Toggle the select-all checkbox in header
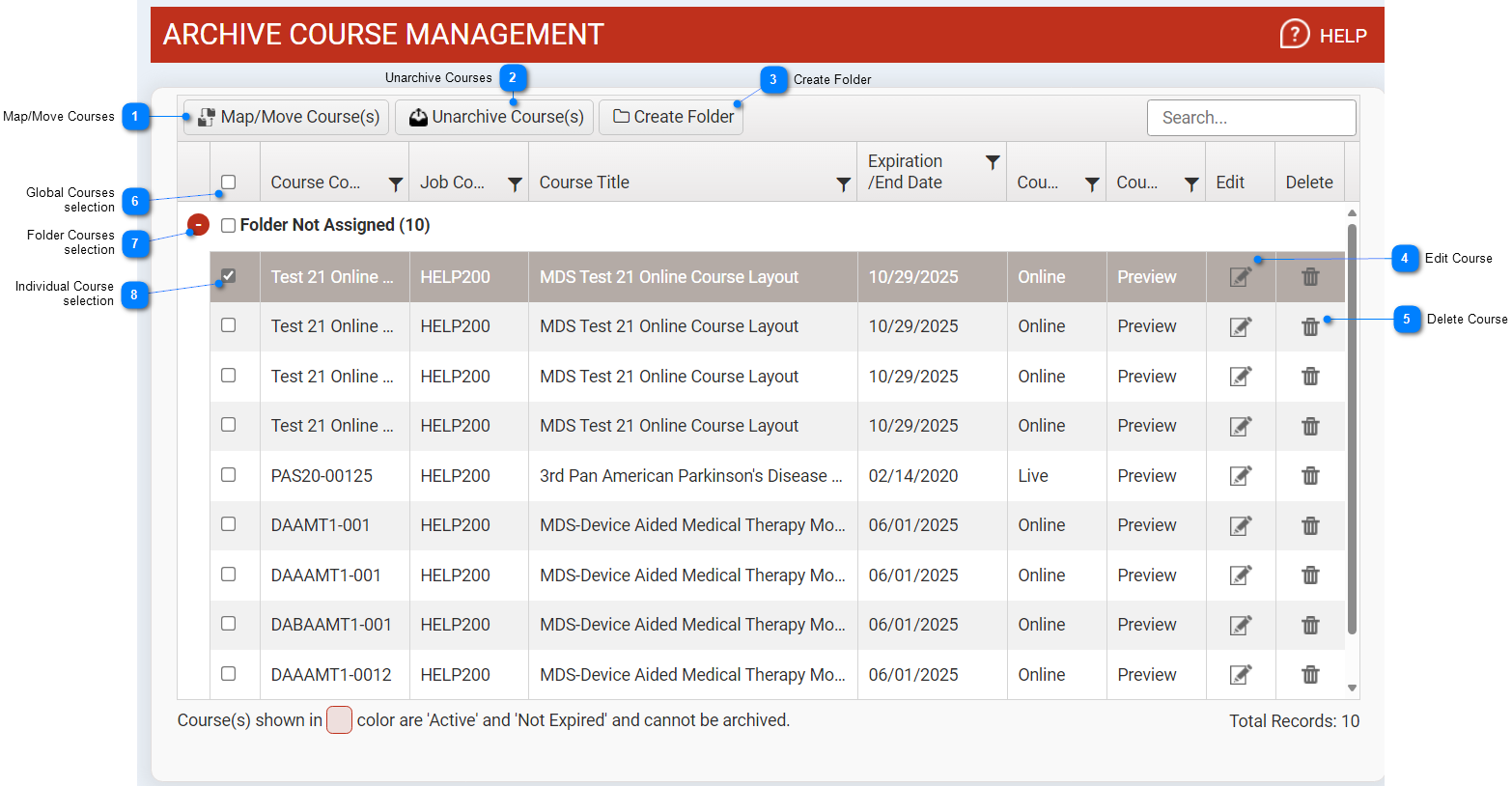1512x786 pixels. [x=228, y=182]
